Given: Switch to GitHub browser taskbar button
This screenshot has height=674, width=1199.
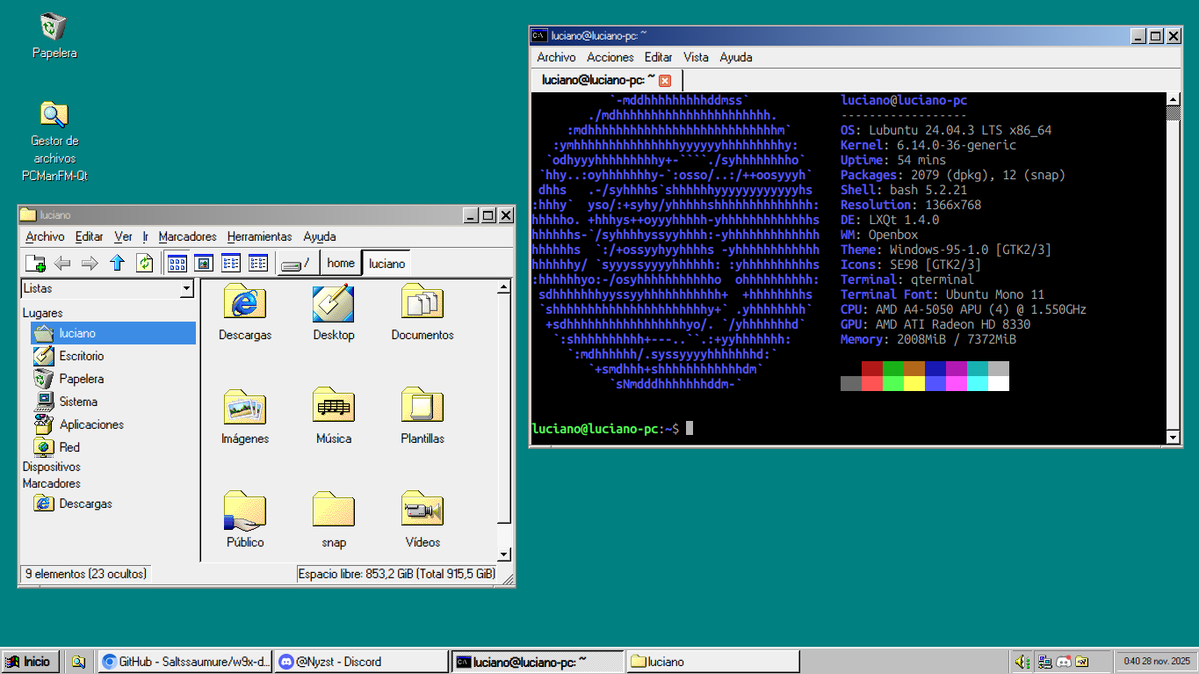Looking at the screenshot, I should click(185, 662).
